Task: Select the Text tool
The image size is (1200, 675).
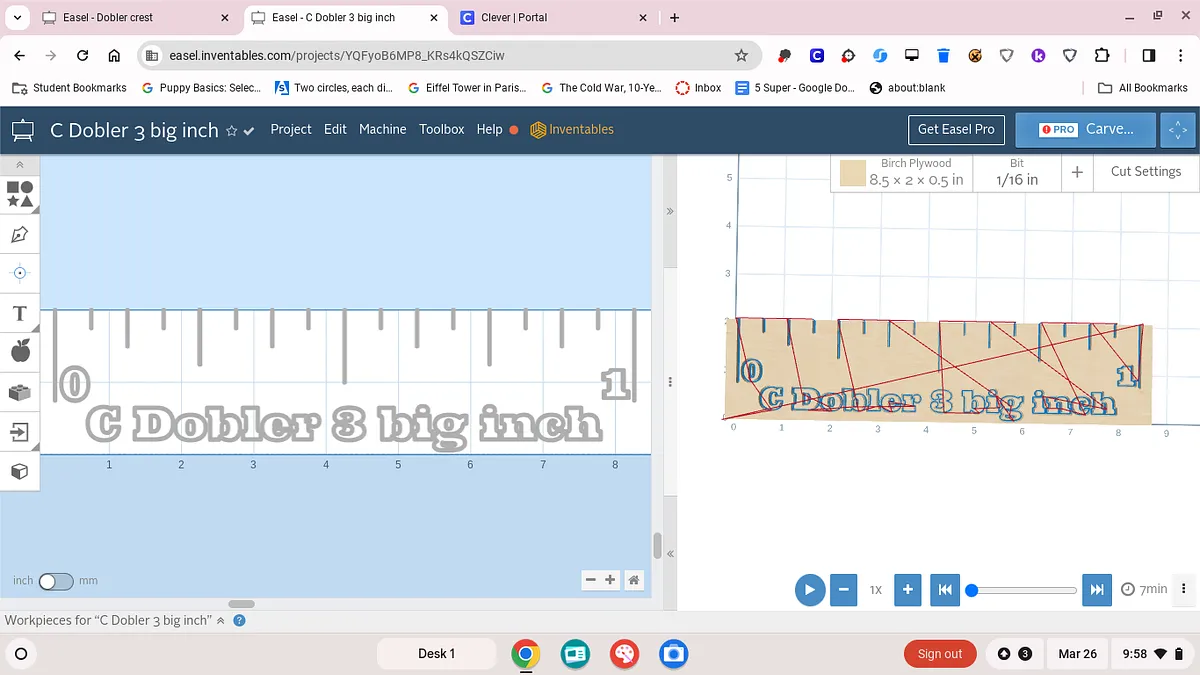Action: pos(20,314)
